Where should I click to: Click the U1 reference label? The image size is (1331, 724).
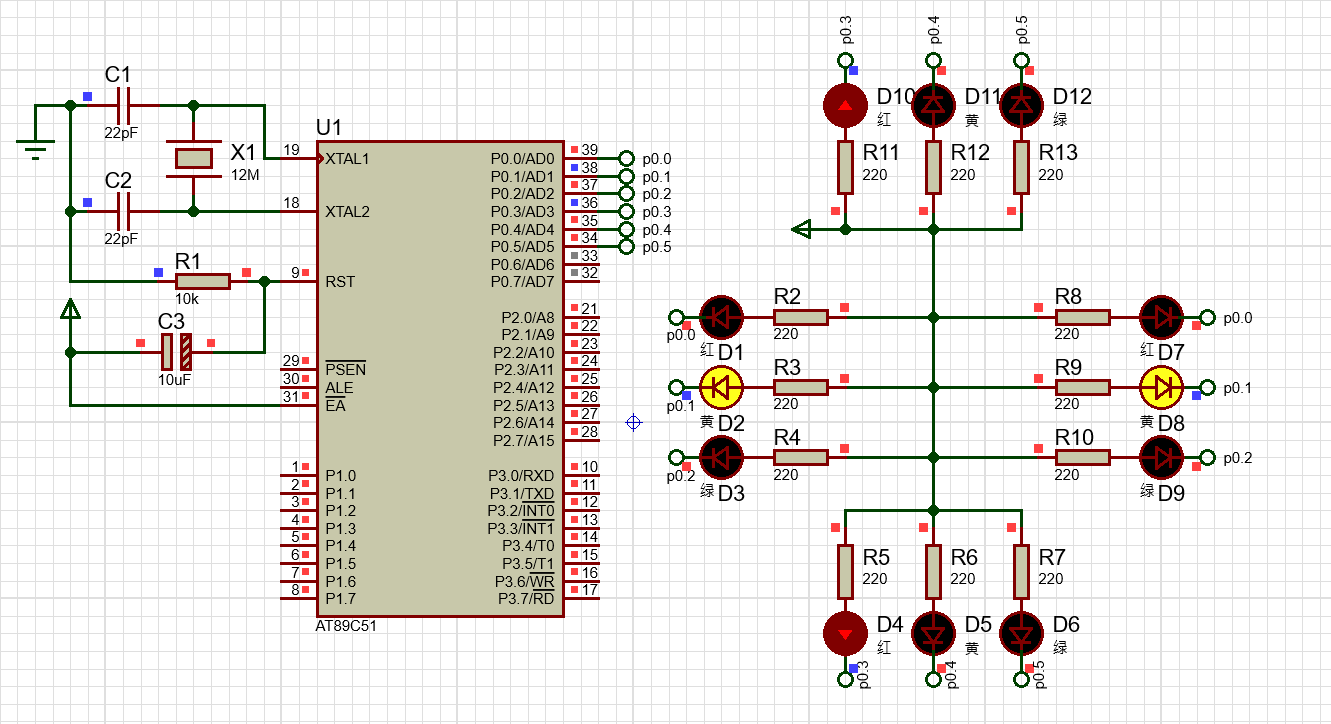click(329, 128)
